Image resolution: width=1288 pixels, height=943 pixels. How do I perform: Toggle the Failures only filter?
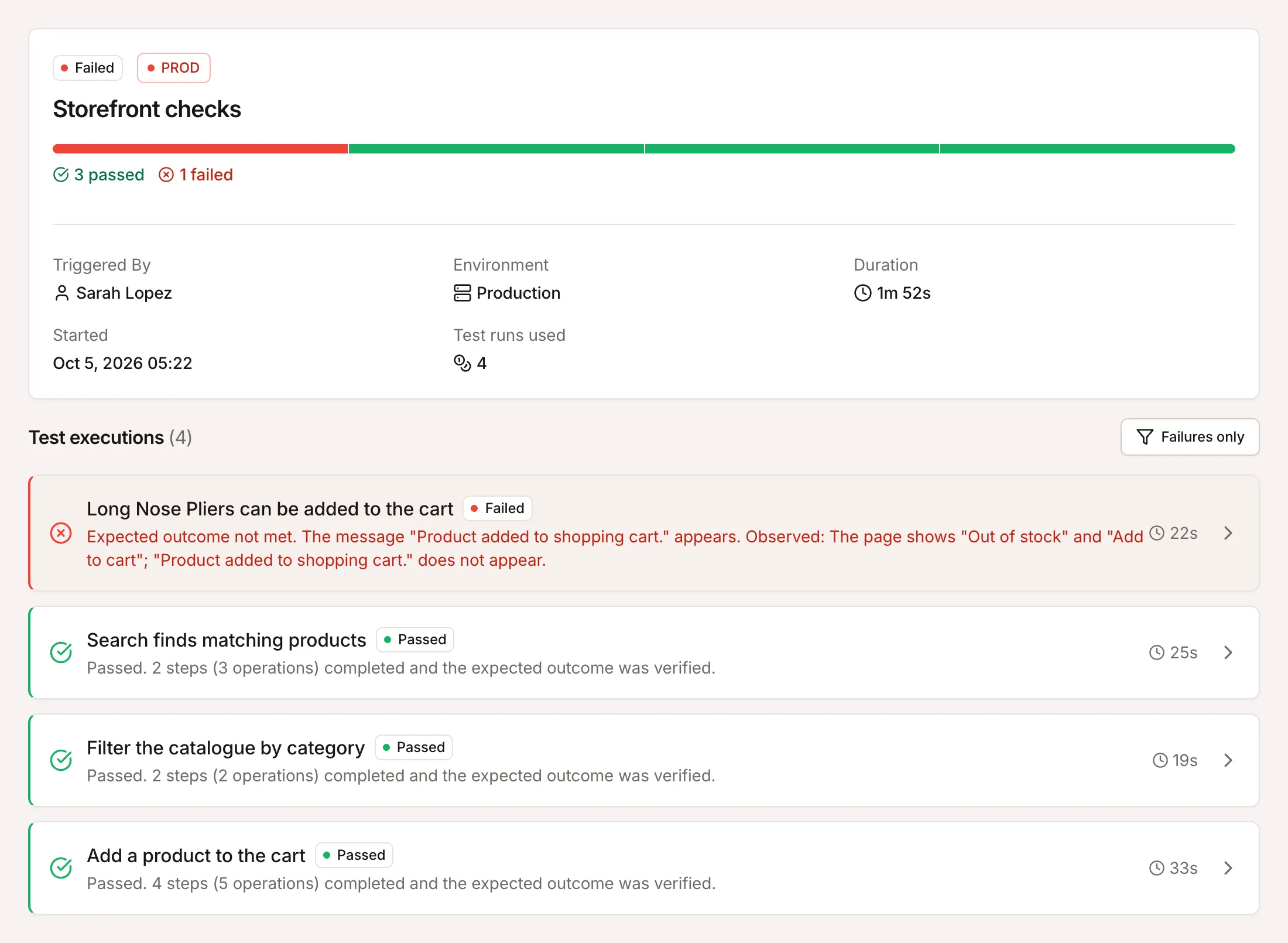point(1190,437)
